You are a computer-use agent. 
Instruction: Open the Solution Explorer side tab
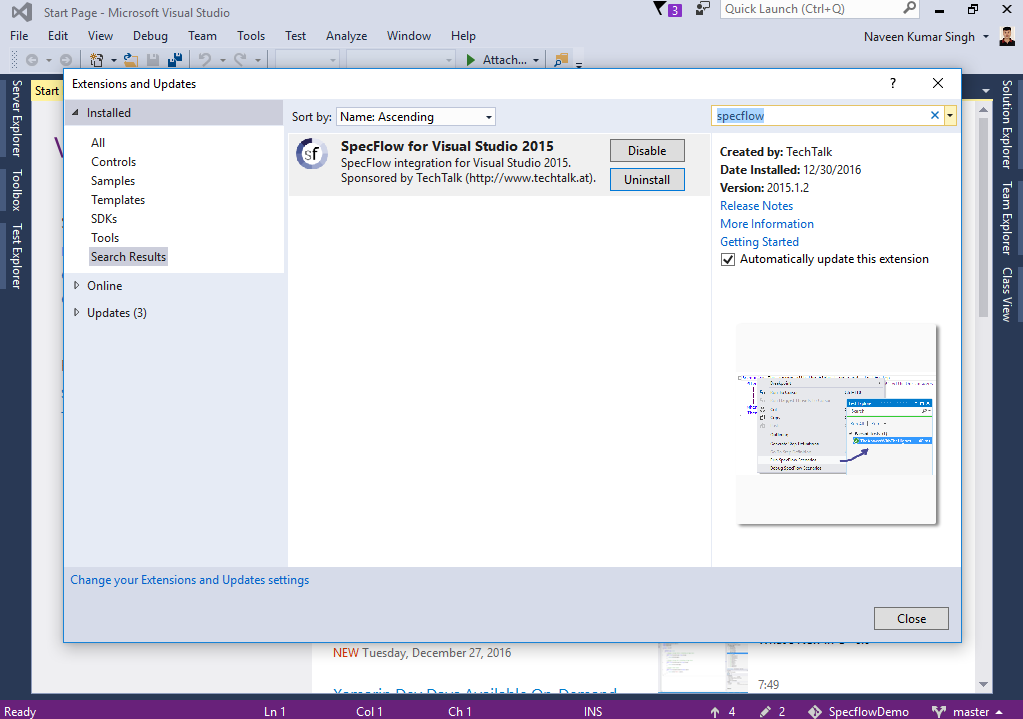[1007, 124]
